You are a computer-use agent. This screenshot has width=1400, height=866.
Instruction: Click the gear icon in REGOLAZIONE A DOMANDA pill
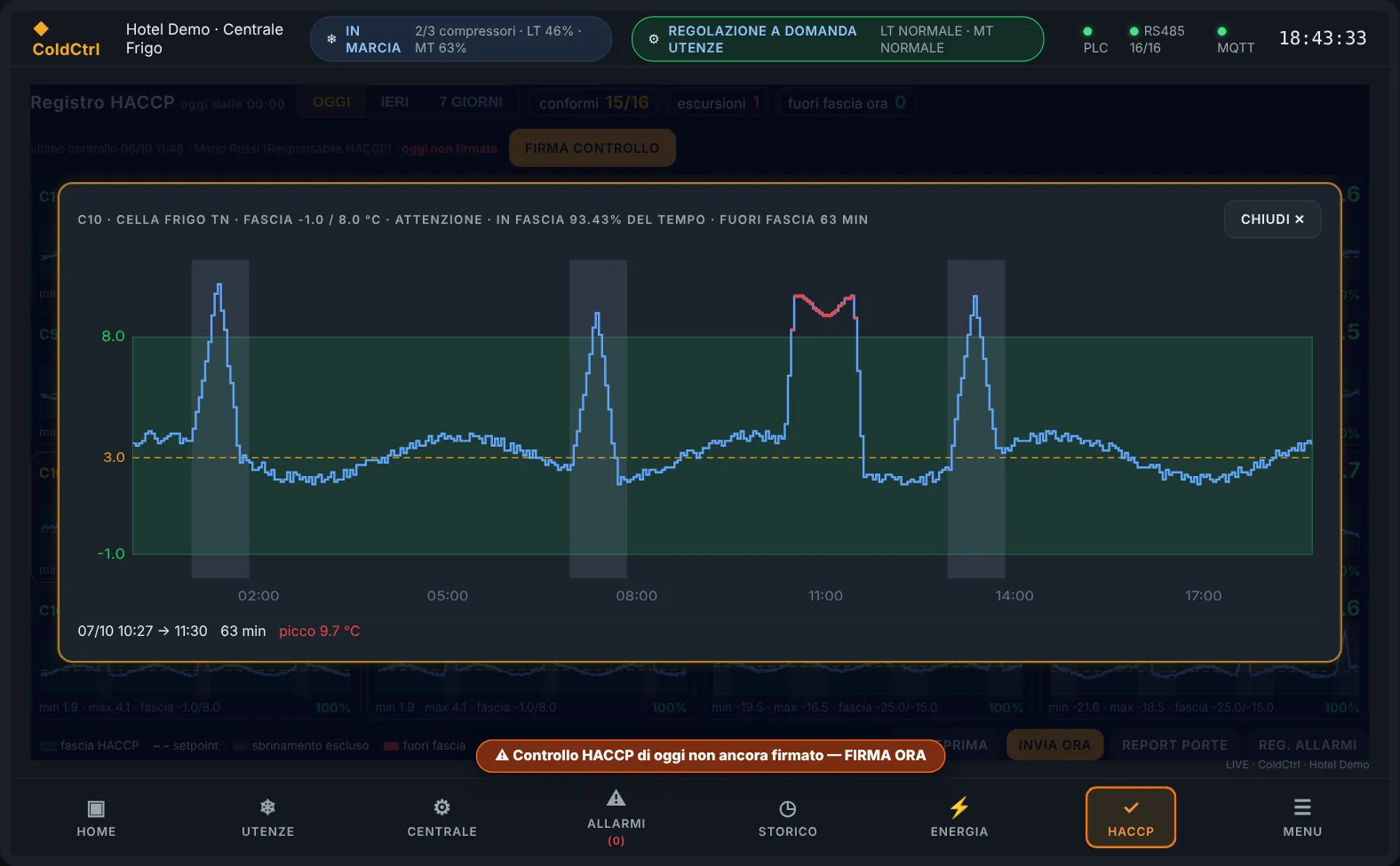pos(654,39)
